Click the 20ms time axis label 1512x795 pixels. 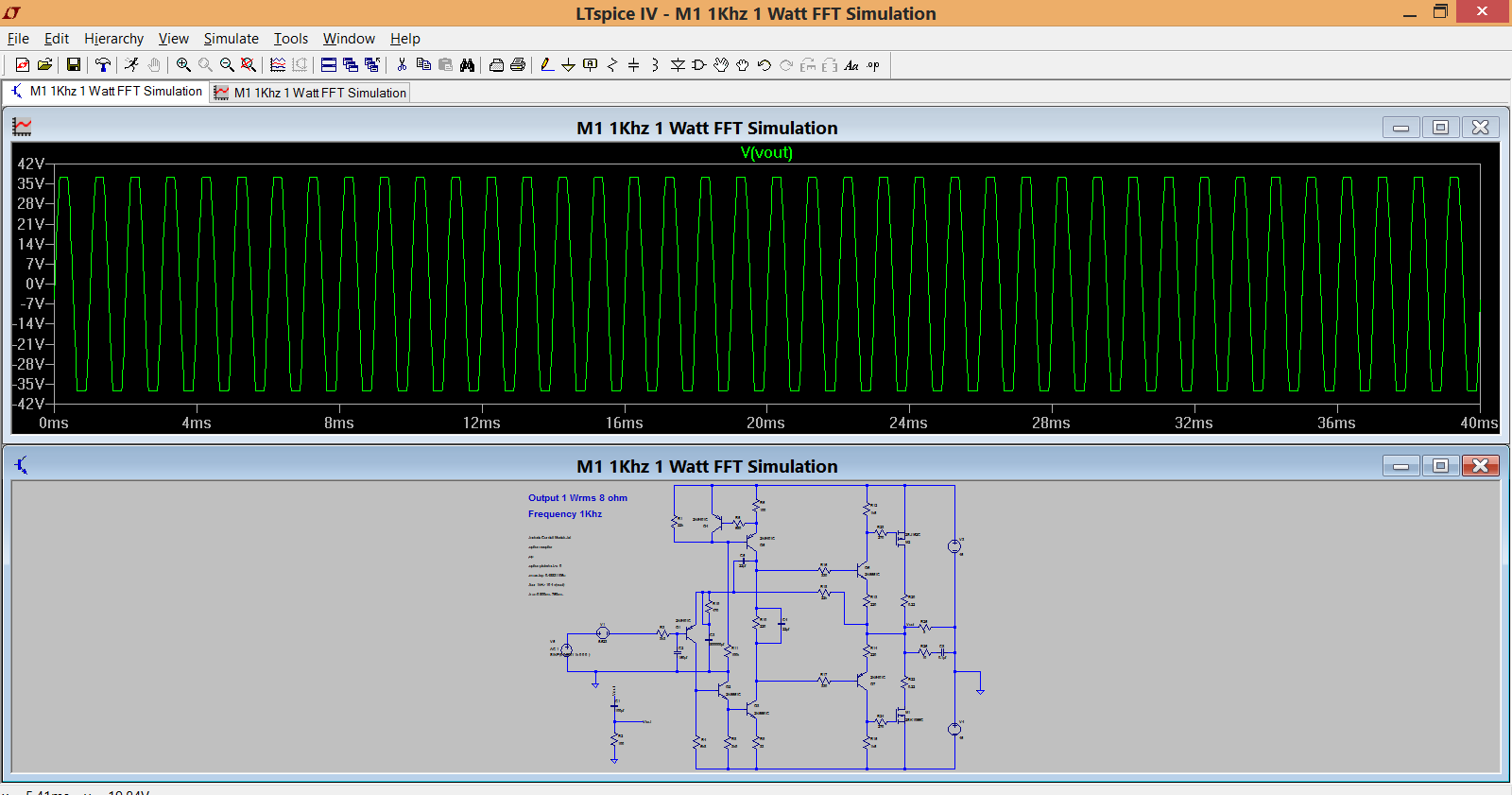pyautogui.click(x=765, y=423)
